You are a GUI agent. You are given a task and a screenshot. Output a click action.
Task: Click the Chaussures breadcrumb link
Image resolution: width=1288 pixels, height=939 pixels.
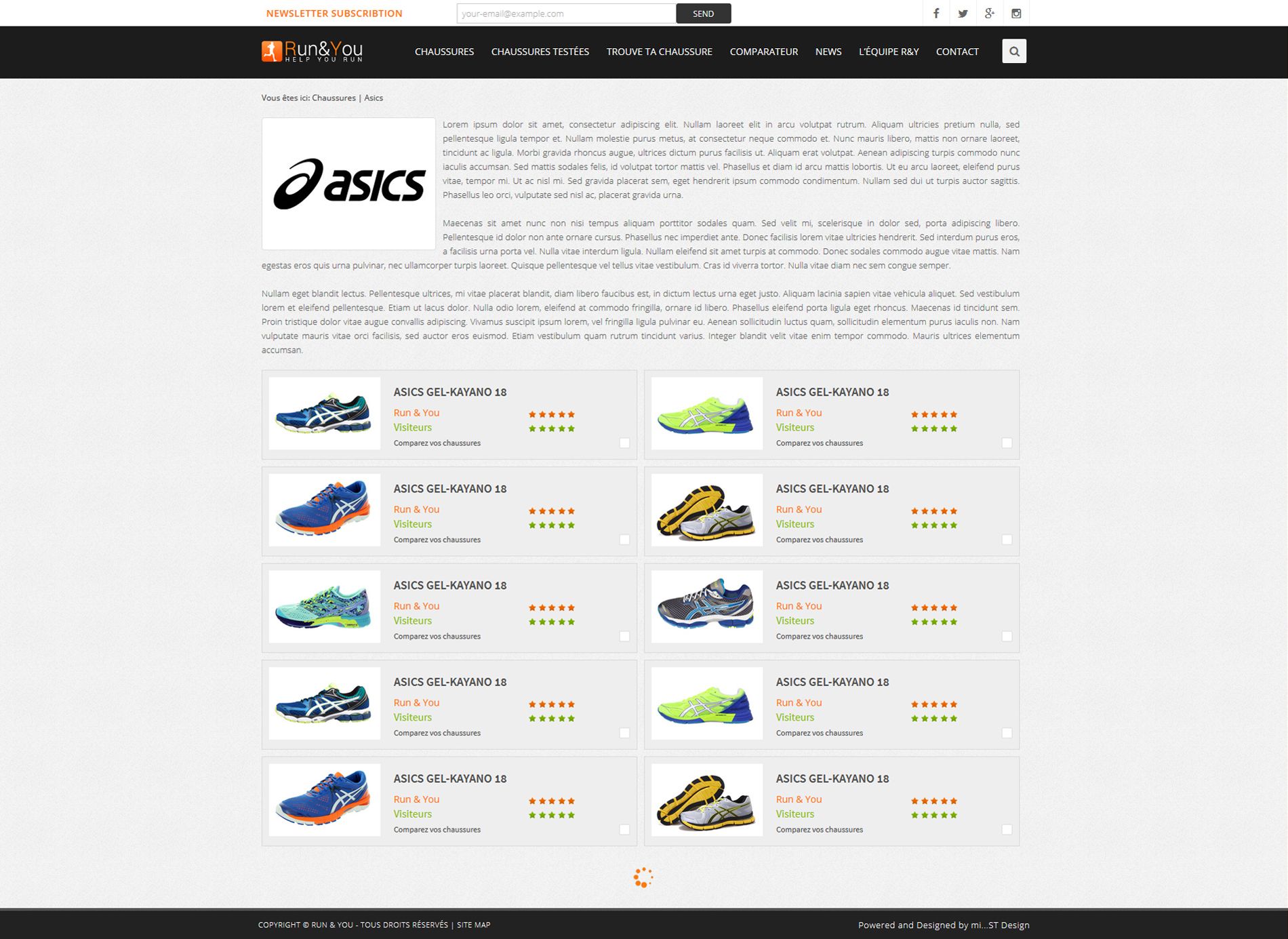tap(334, 98)
